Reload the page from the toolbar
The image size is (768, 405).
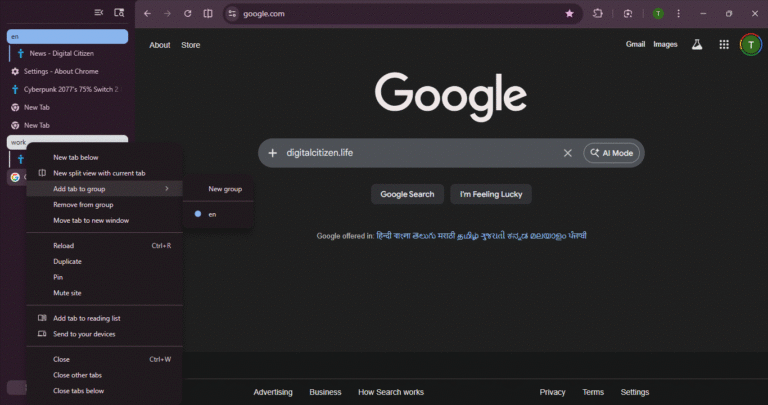(x=188, y=14)
